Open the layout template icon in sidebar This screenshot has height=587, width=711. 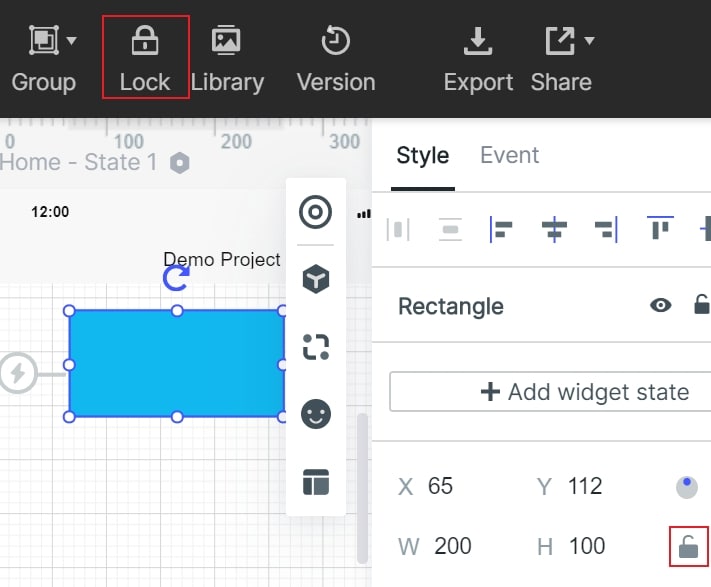[316, 482]
